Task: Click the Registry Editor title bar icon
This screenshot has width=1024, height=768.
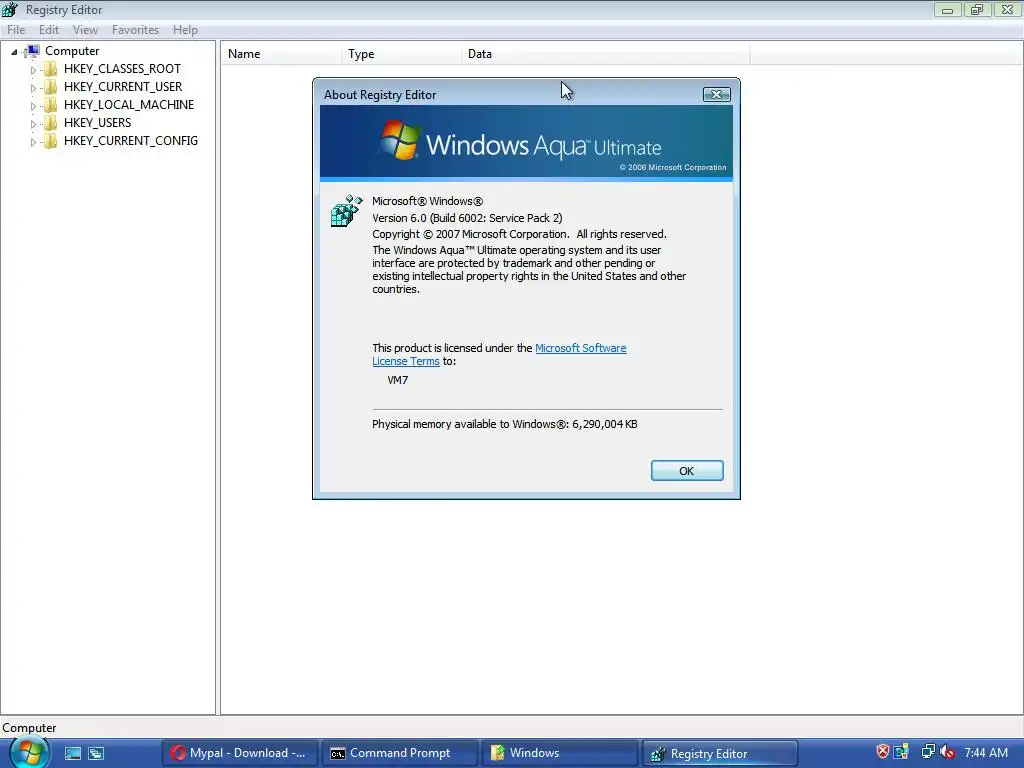Action: coord(10,10)
